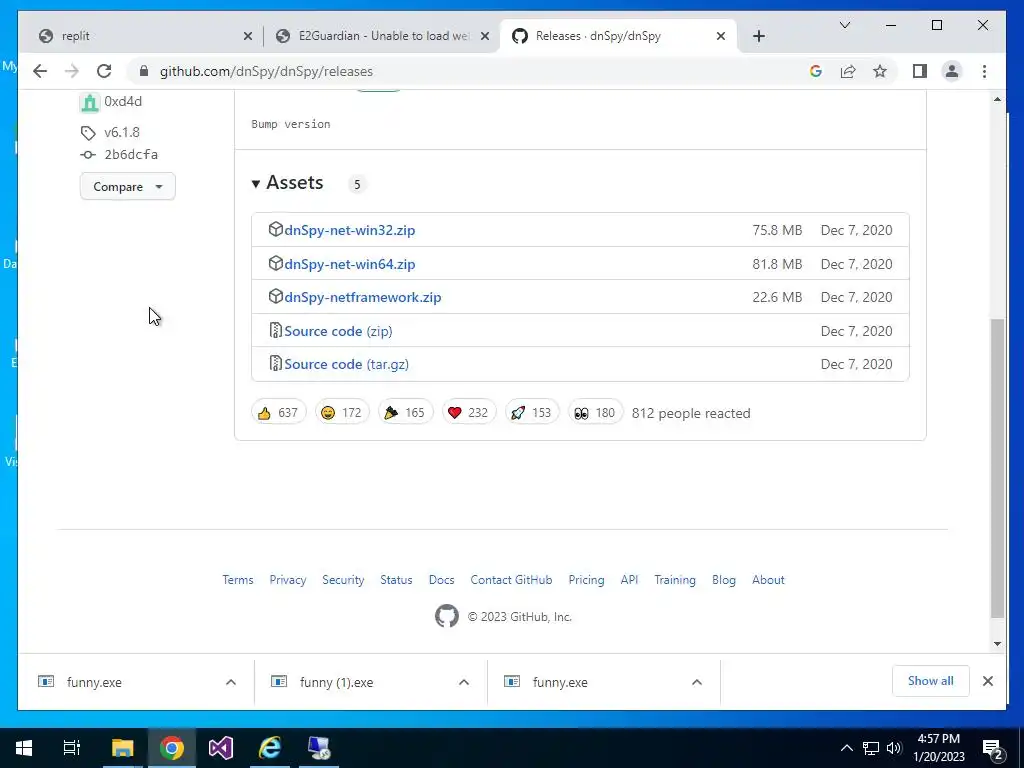The width and height of the screenshot is (1024, 768).
Task: Click the browser forward arrow
Action: [72, 71]
